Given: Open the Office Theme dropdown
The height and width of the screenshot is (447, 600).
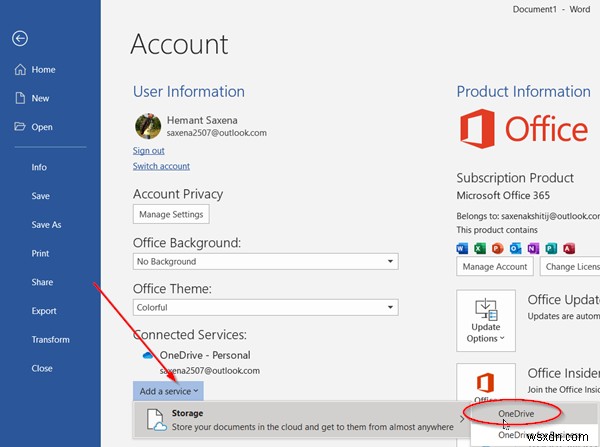Looking at the screenshot, I should click(265, 307).
